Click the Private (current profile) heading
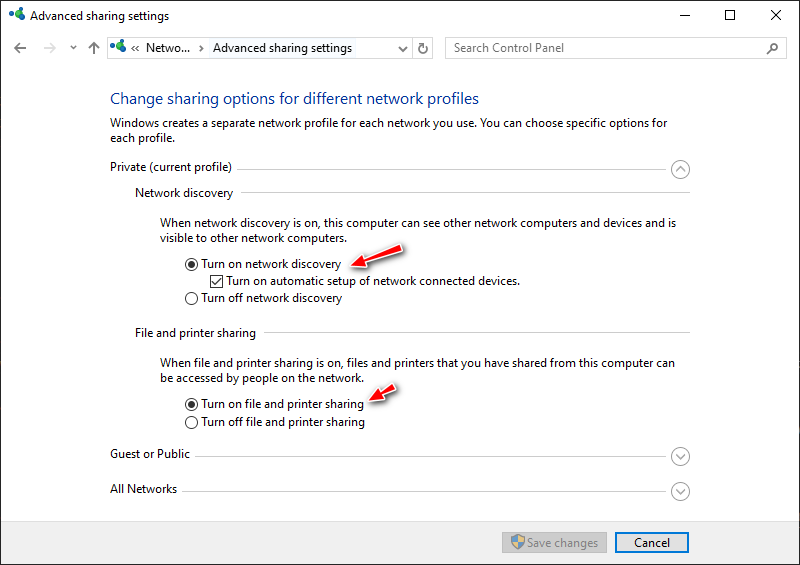 pyautogui.click(x=171, y=167)
